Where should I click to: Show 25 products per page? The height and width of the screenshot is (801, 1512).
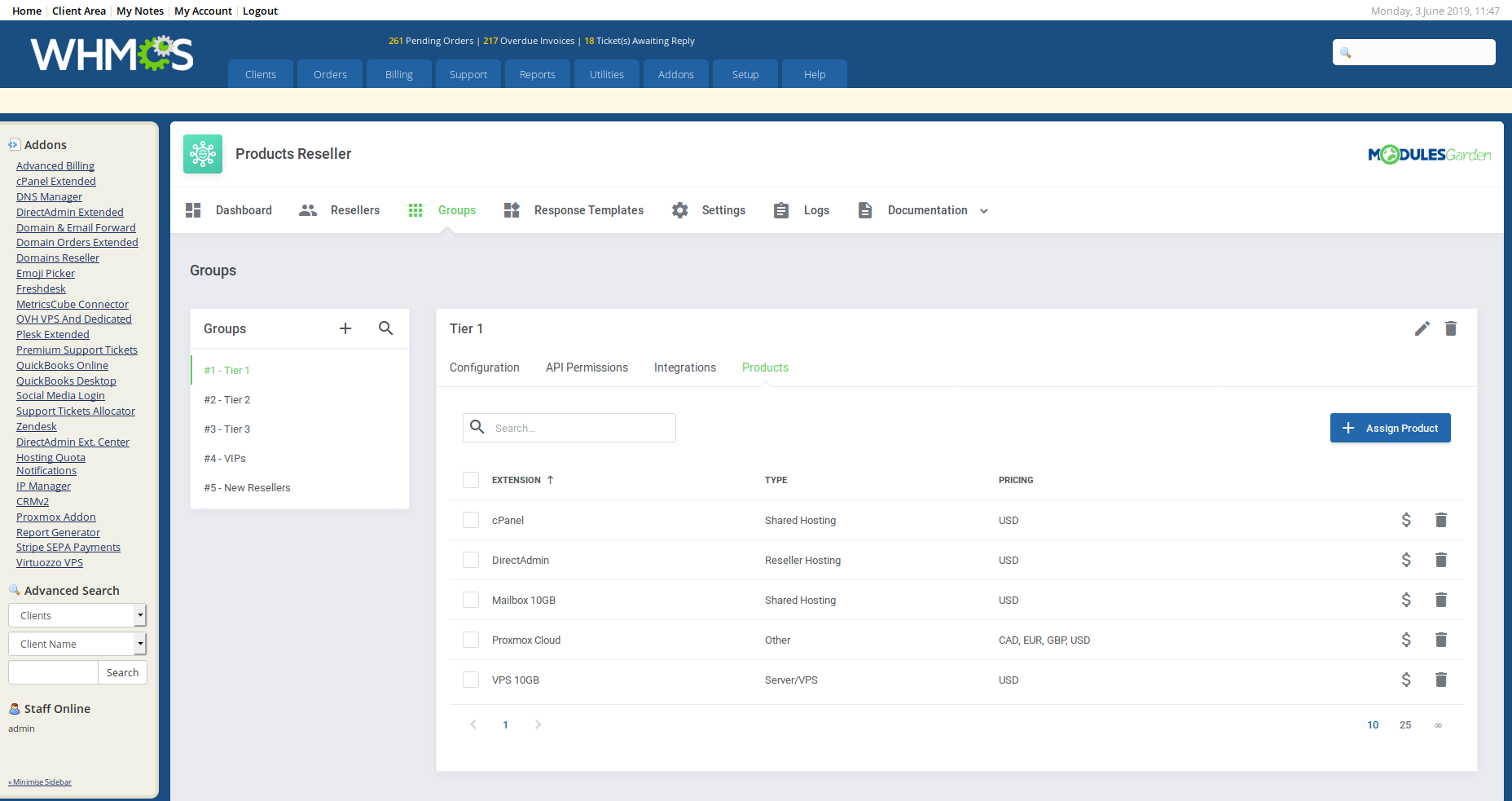click(x=1405, y=724)
